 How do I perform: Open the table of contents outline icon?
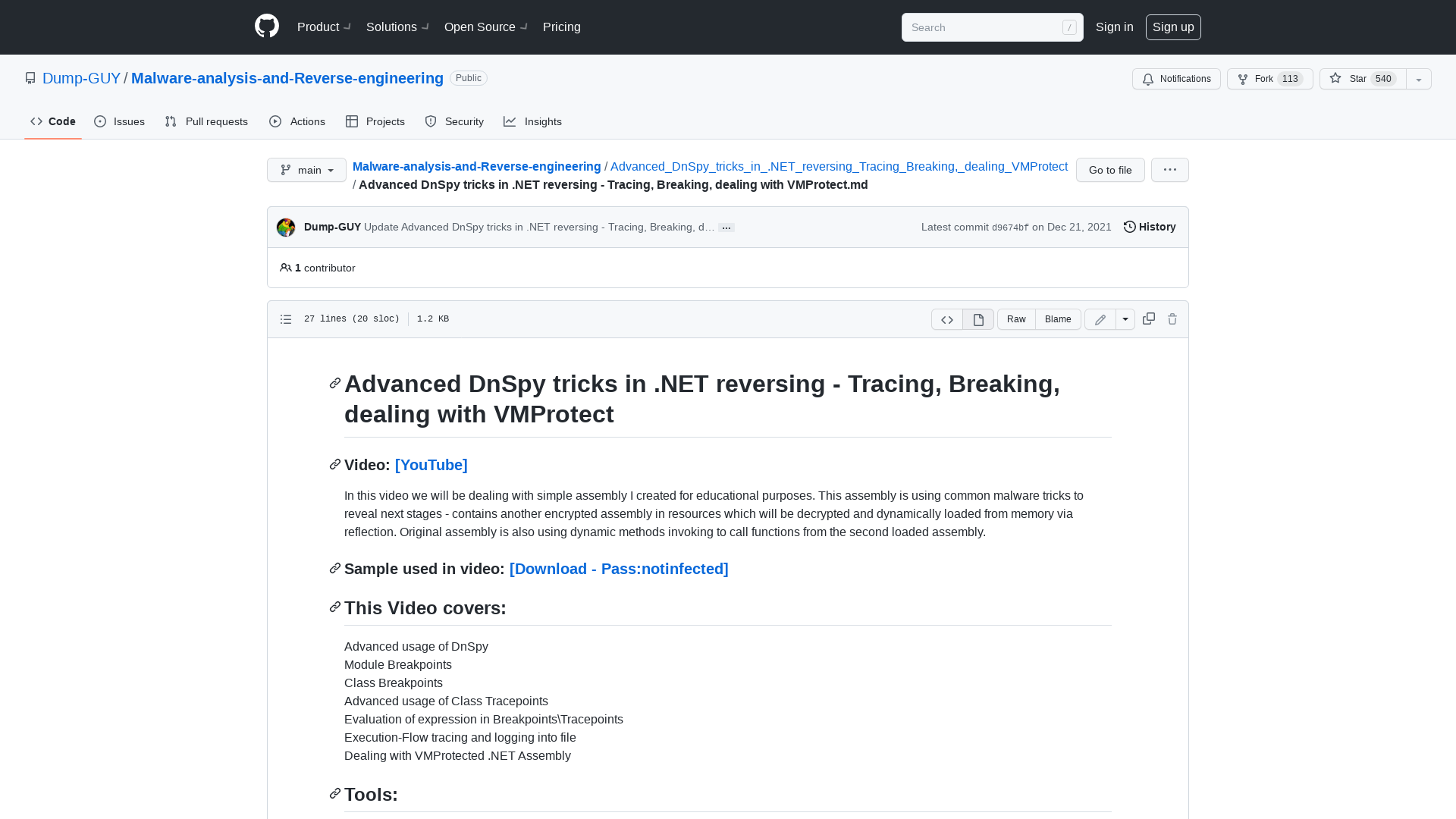pos(286,319)
